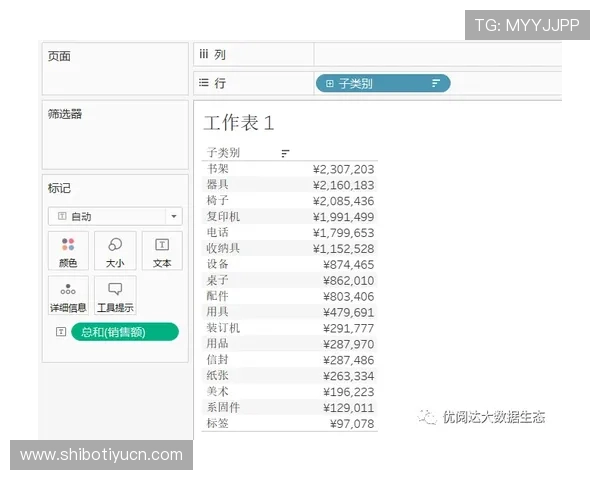The height and width of the screenshot is (480, 600).
Task: Click text-type icon beside 总和(销售额) pill
Action: (61, 331)
